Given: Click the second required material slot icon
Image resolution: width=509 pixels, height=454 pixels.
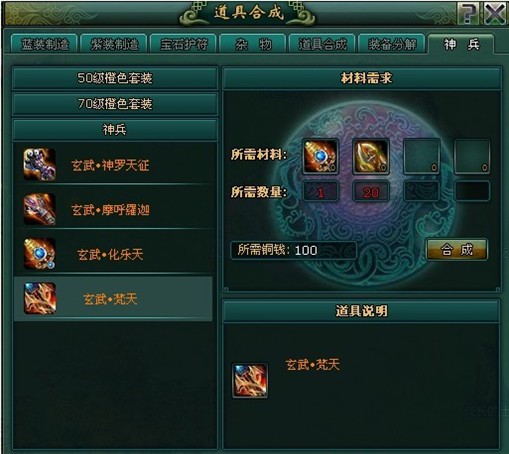Looking at the screenshot, I should click(371, 156).
